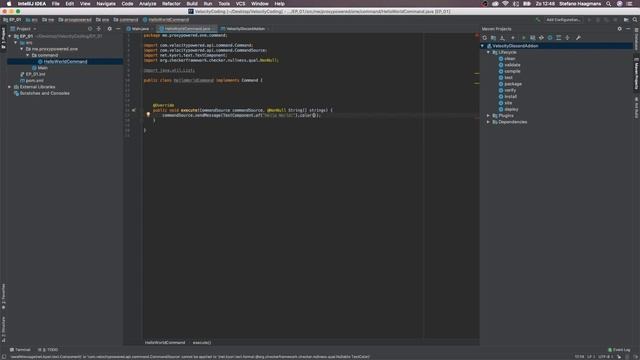This screenshot has height=360, width=640.
Task: Click Add Configuration button
Action: (563, 20)
